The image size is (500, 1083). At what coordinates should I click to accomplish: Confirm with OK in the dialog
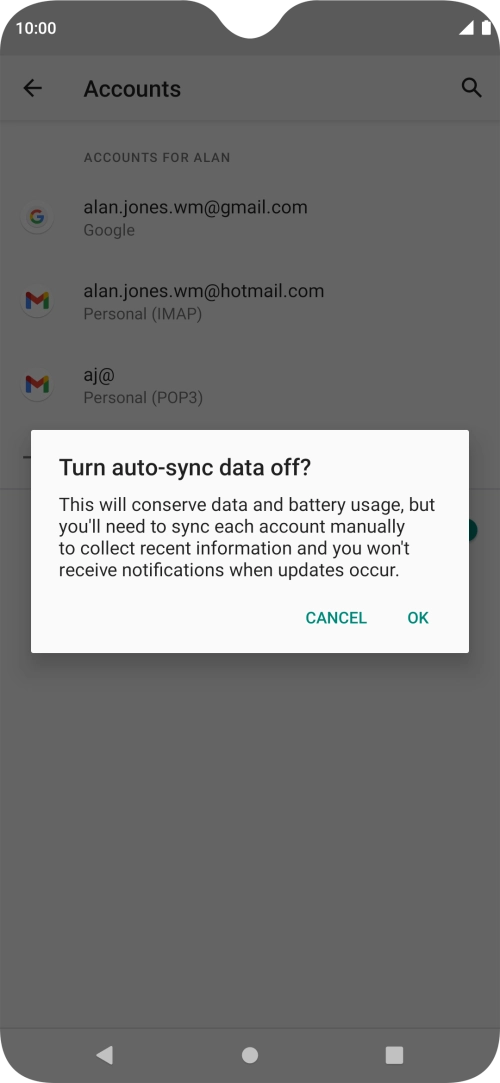pyautogui.click(x=418, y=617)
